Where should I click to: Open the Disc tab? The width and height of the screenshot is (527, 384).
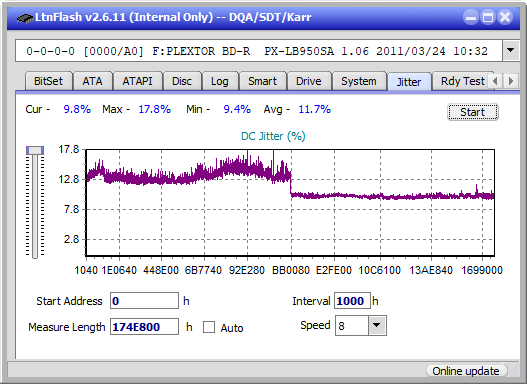pyautogui.click(x=182, y=81)
